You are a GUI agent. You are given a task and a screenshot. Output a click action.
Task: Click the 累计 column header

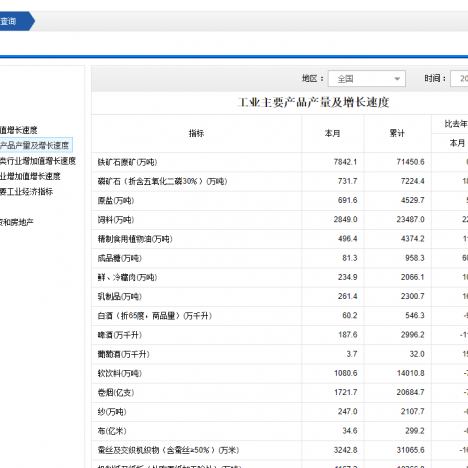(397, 134)
